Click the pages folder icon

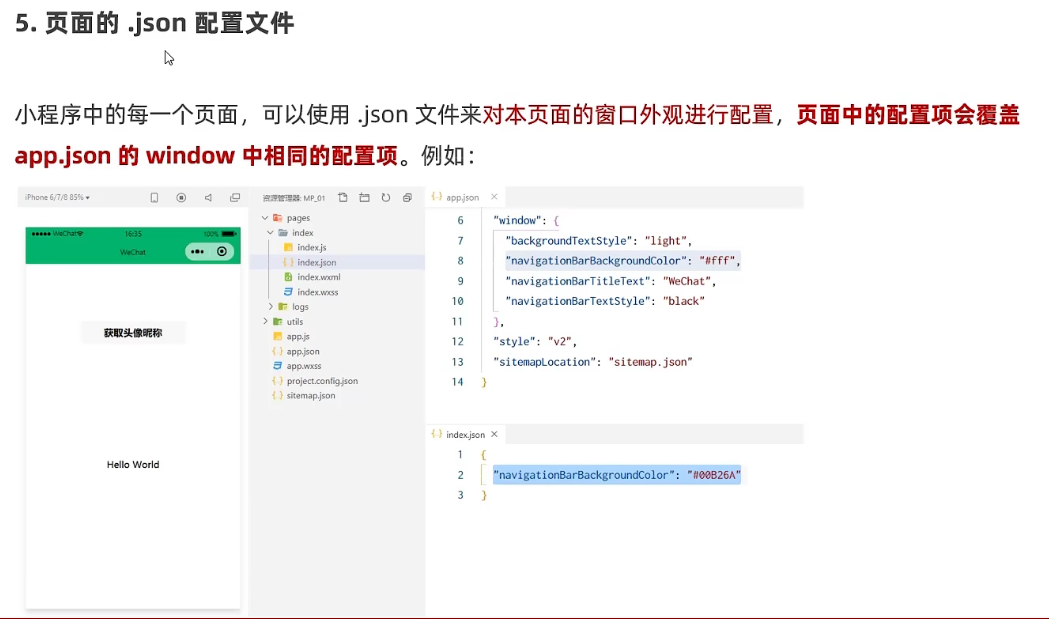tap(278, 217)
